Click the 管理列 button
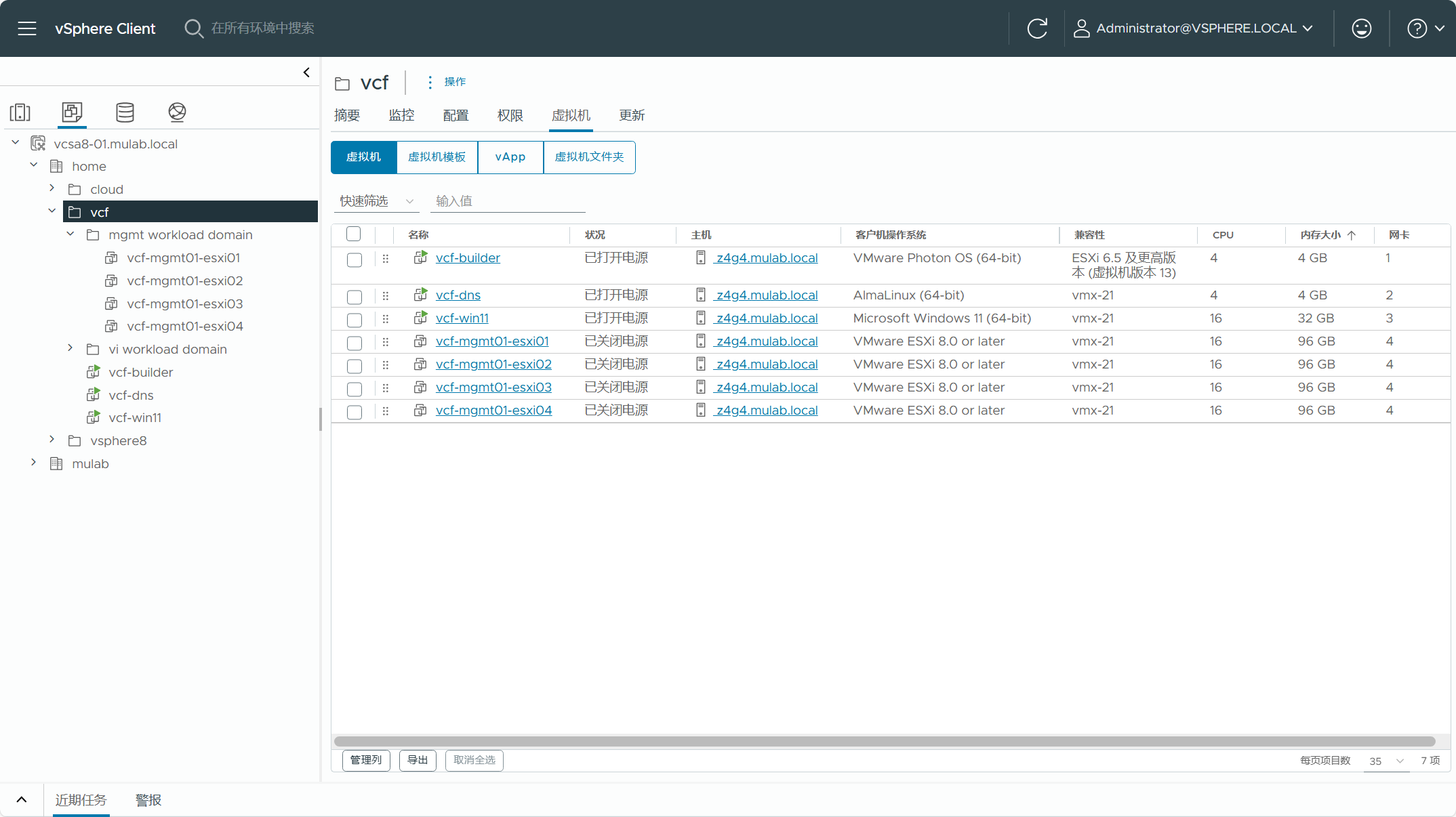The width and height of the screenshot is (1456, 817). tap(366, 760)
